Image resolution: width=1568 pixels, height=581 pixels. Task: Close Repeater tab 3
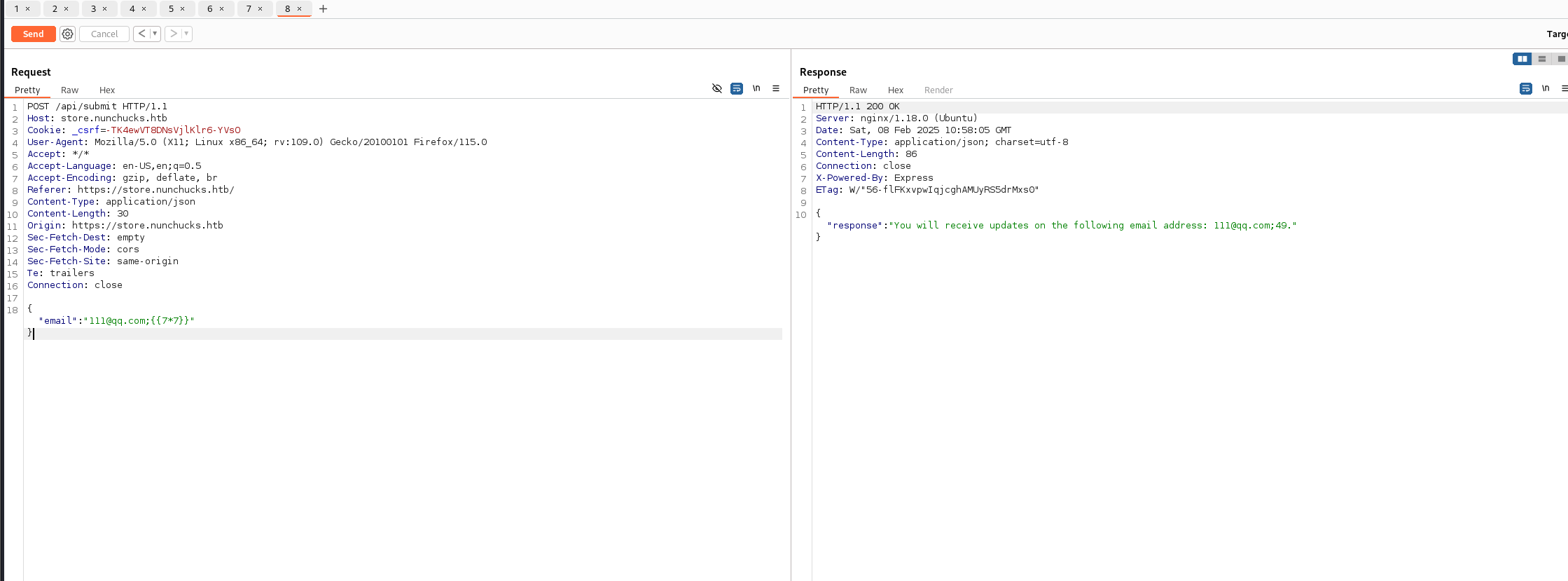click(105, 9)
